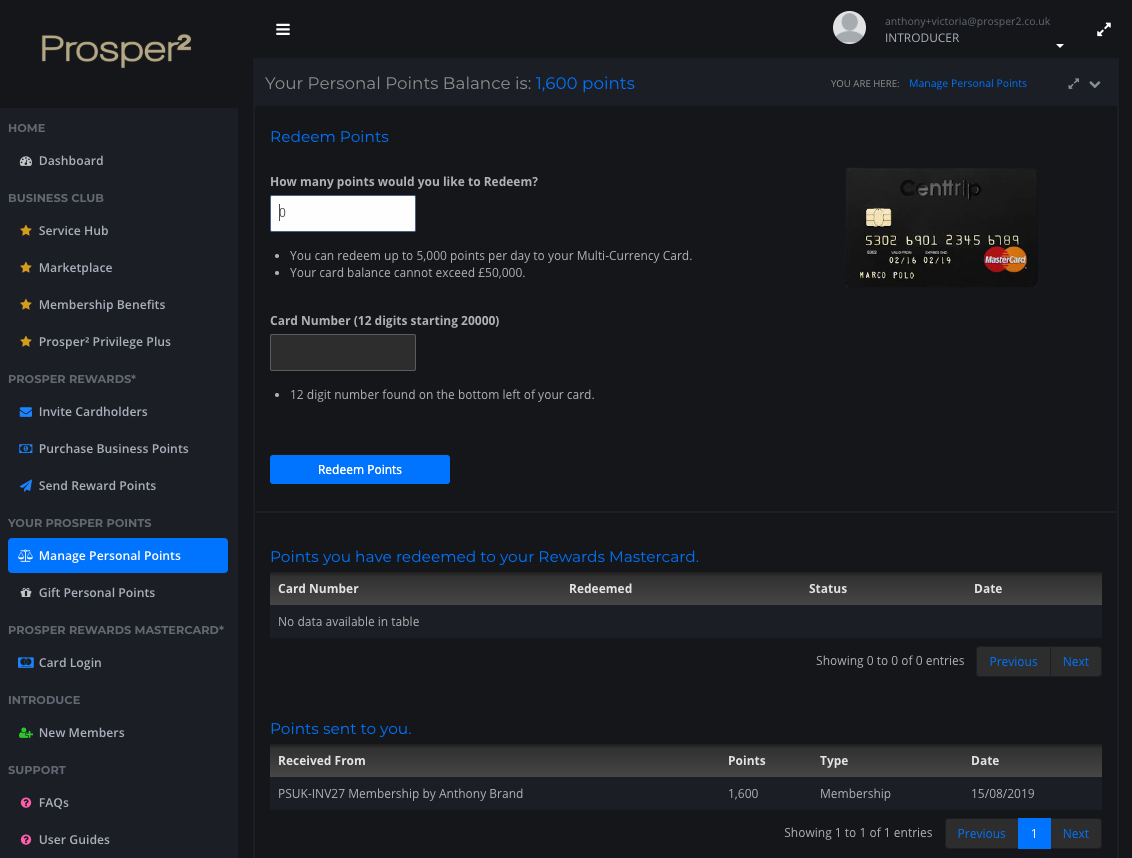Open Dashboard in the sidebar
The image size is (1132, 858).
[71, 161]
